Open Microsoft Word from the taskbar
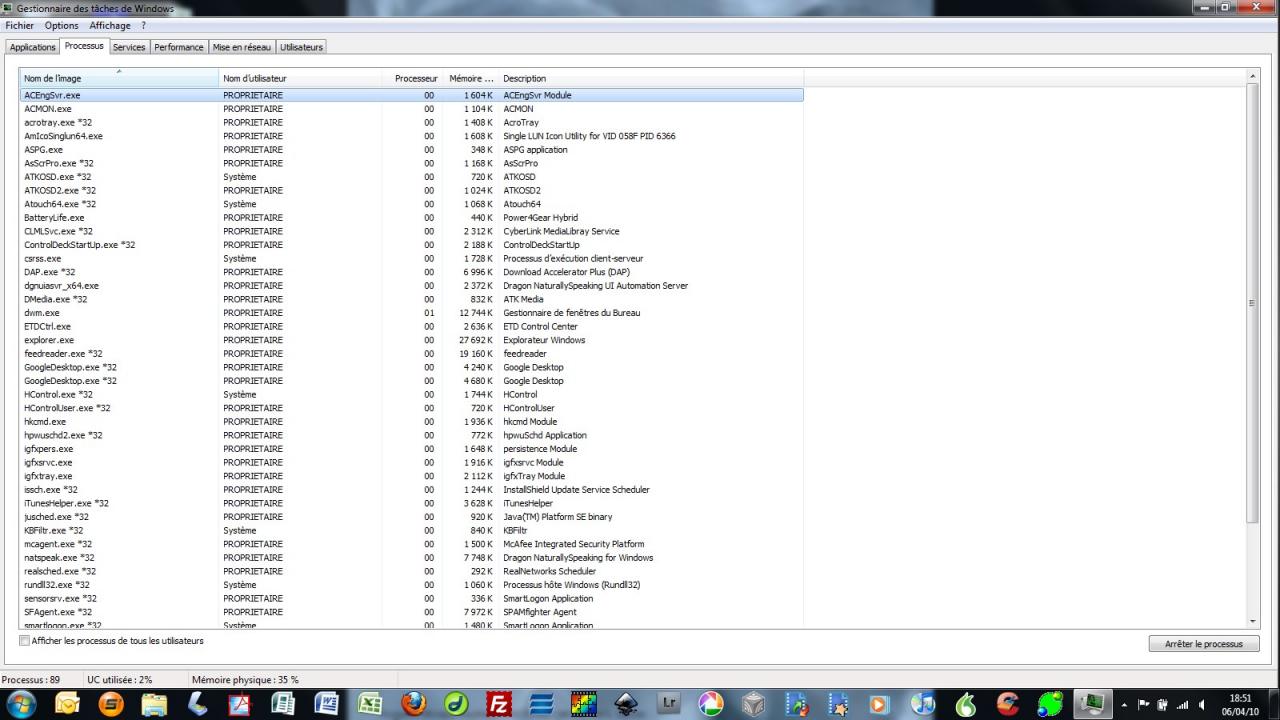The image size is (1280, 720). click(x=327, y=704)
